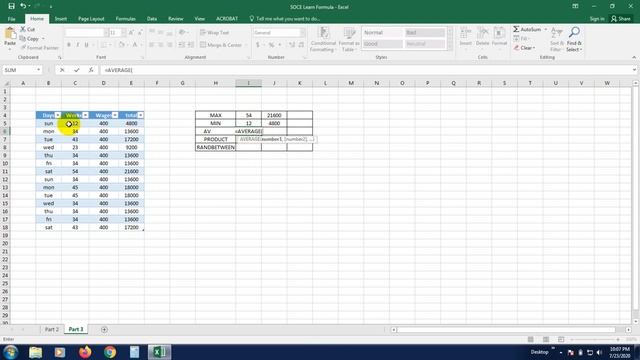Expand the Name Box dropdown arrow
640x360 pixels.
click(38, 70)
